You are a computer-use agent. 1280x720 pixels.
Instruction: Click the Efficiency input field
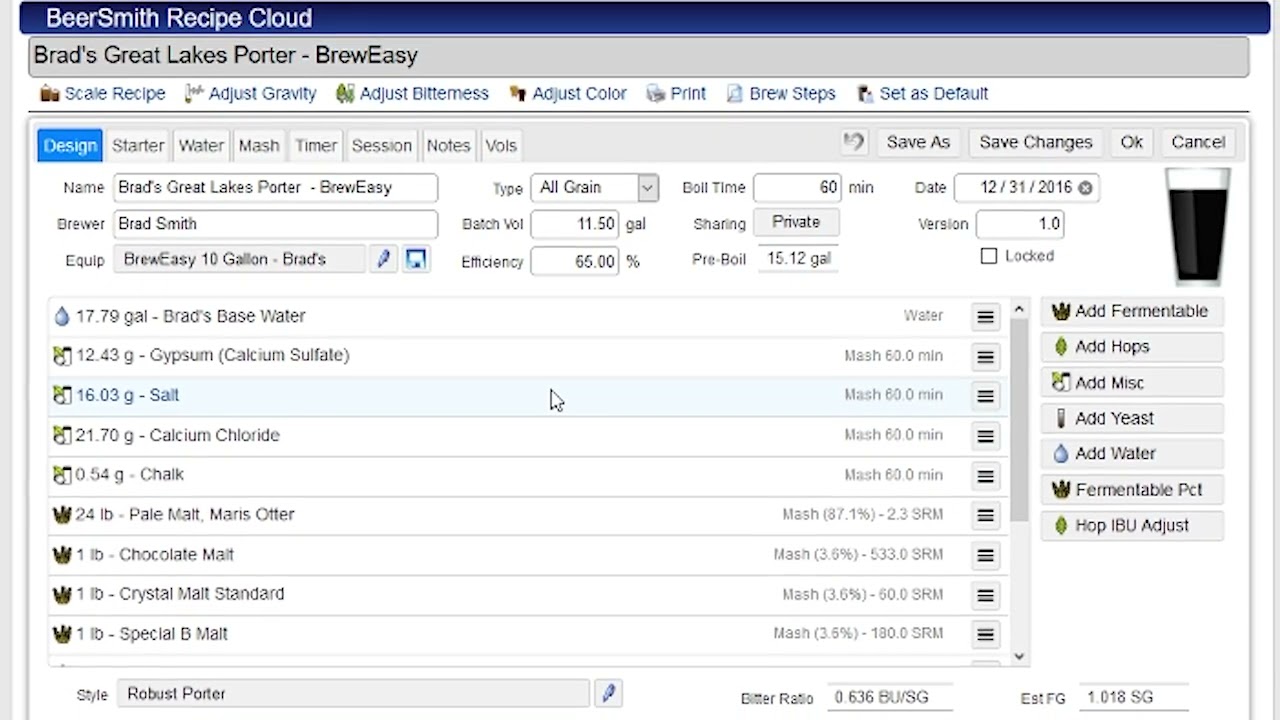(x=575, y=261)
